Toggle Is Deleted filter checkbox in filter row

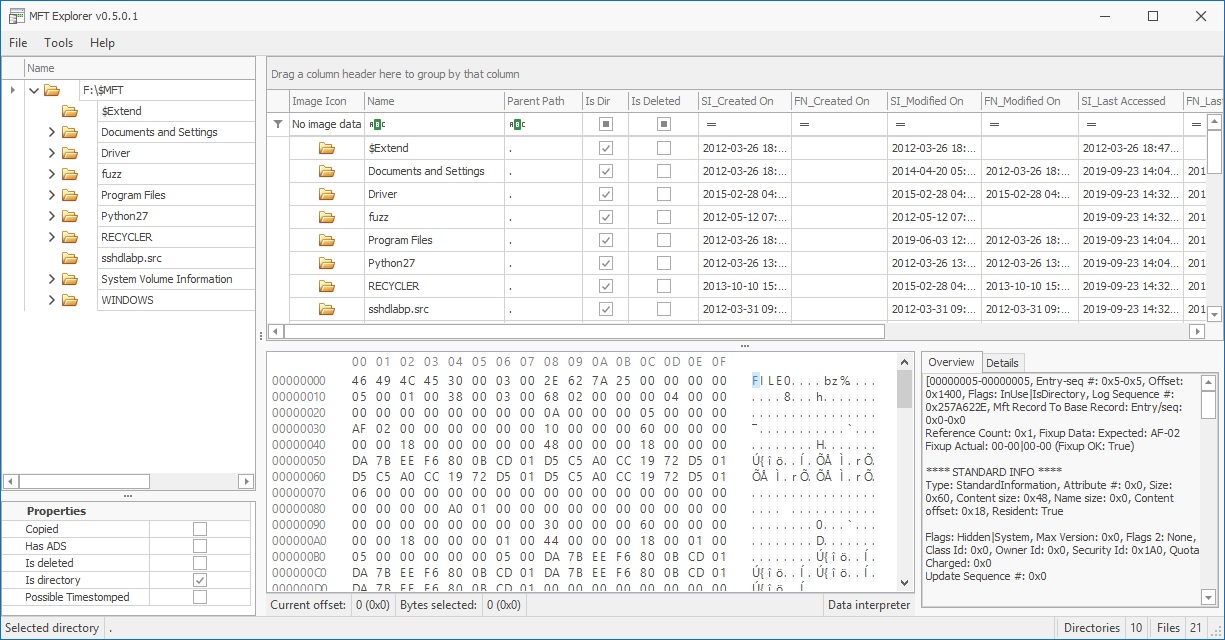point(664,124)
